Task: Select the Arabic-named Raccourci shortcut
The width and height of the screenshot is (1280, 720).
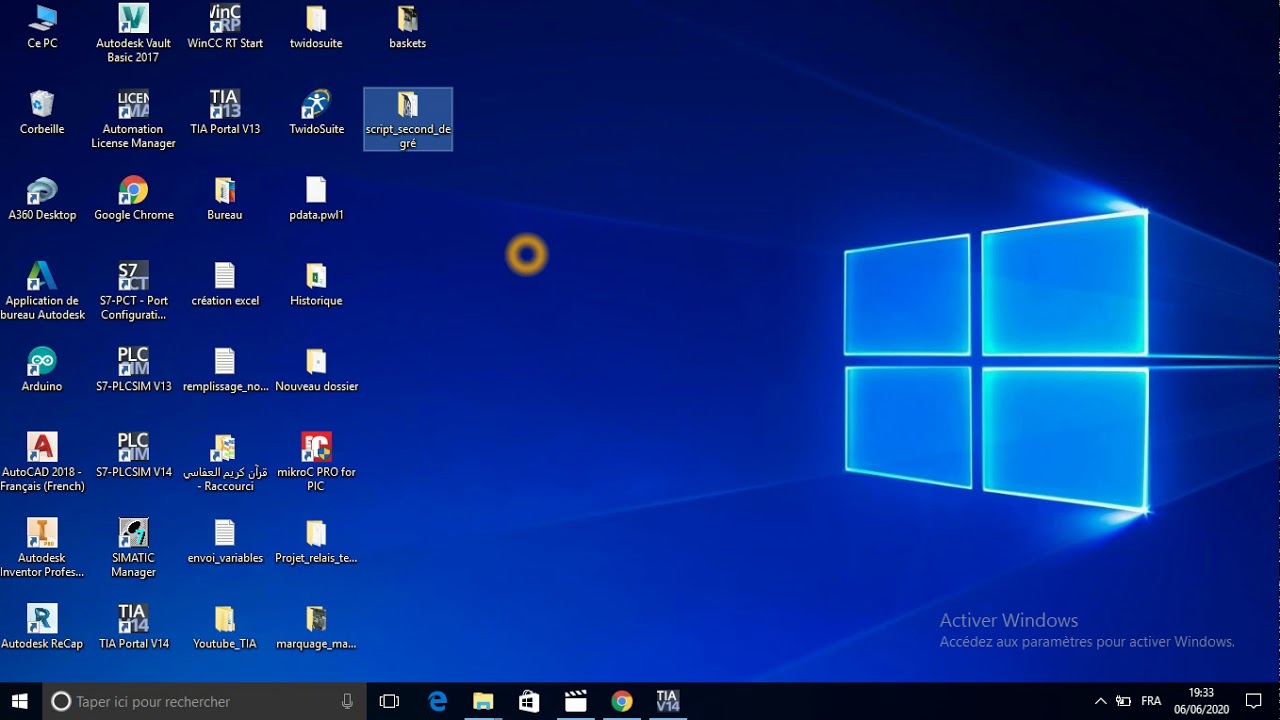Action: tap(225, 464)
